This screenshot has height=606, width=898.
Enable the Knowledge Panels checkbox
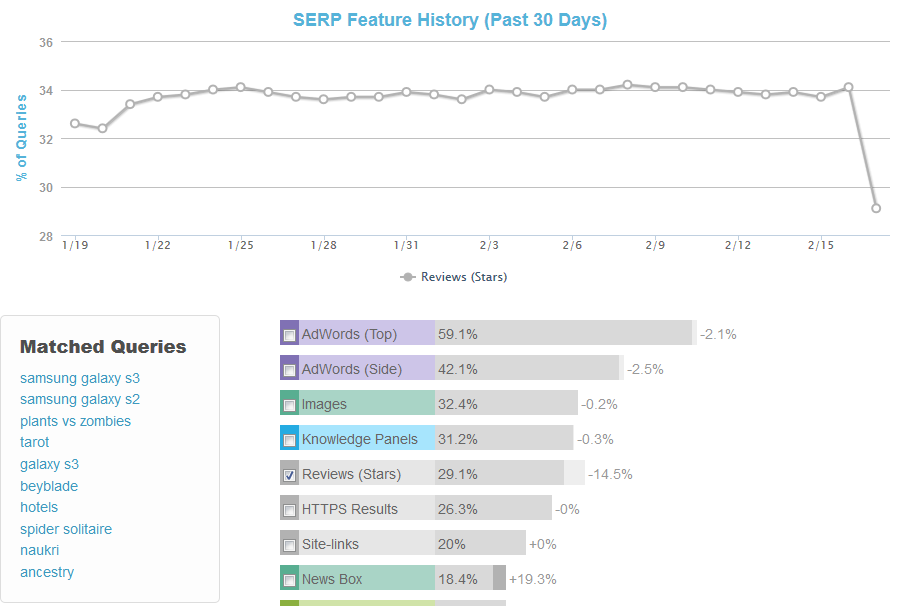(x=289, y=438)
